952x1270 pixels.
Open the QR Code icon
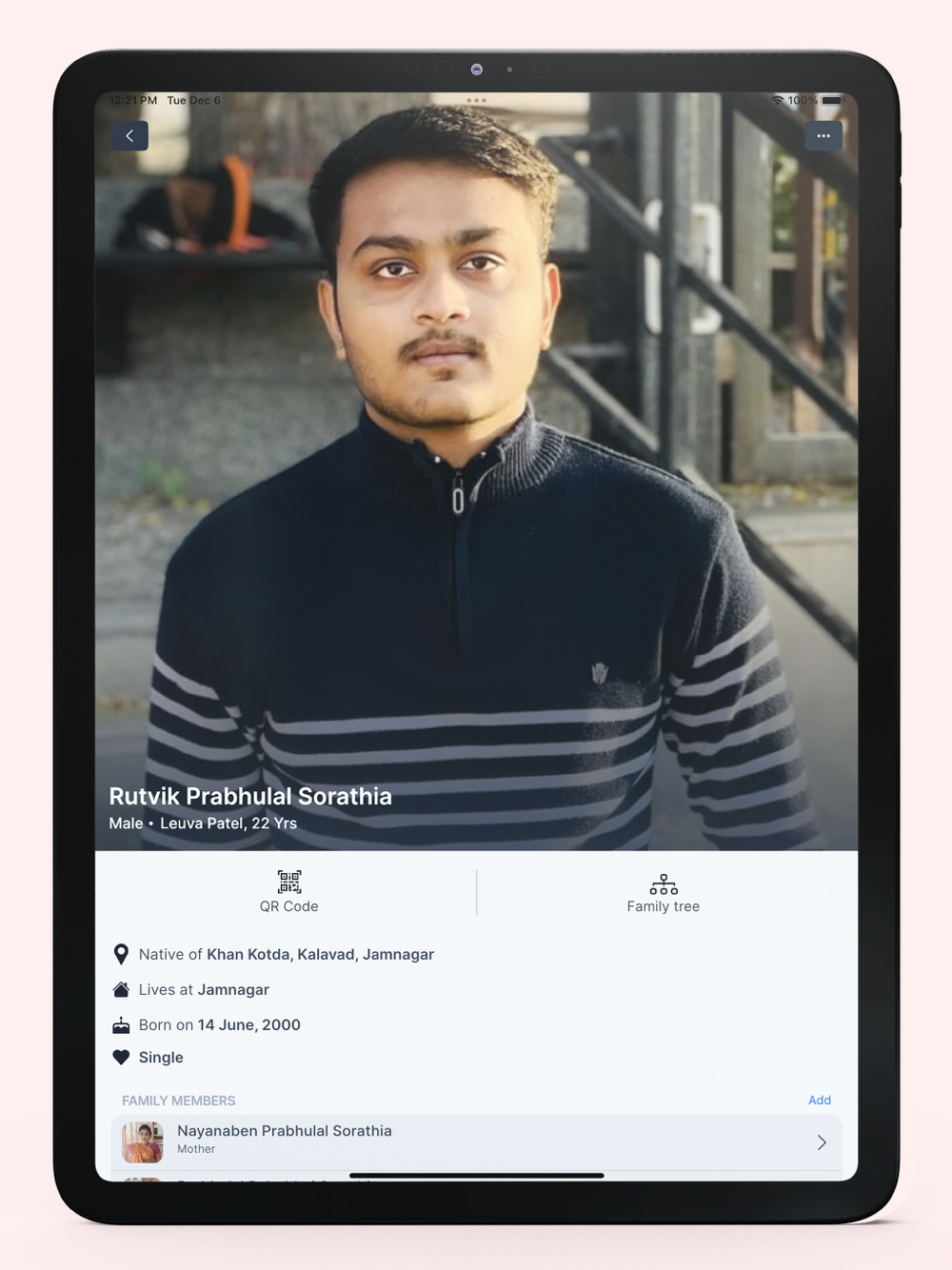point(289,882)
